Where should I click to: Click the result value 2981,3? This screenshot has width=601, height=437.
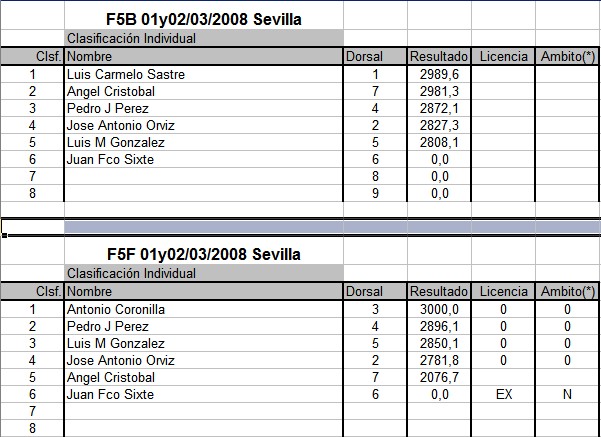coord(439,91)
